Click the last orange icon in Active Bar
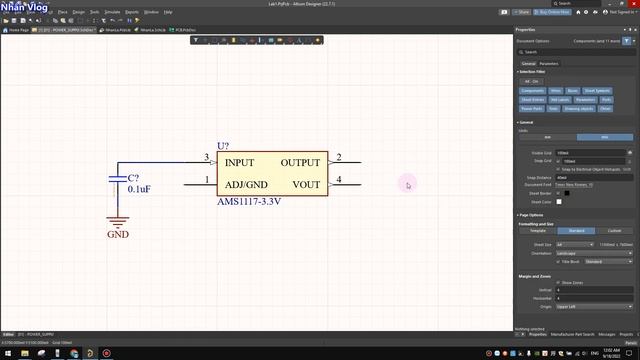This screenshot has height=360, width=640. (318, 40)
